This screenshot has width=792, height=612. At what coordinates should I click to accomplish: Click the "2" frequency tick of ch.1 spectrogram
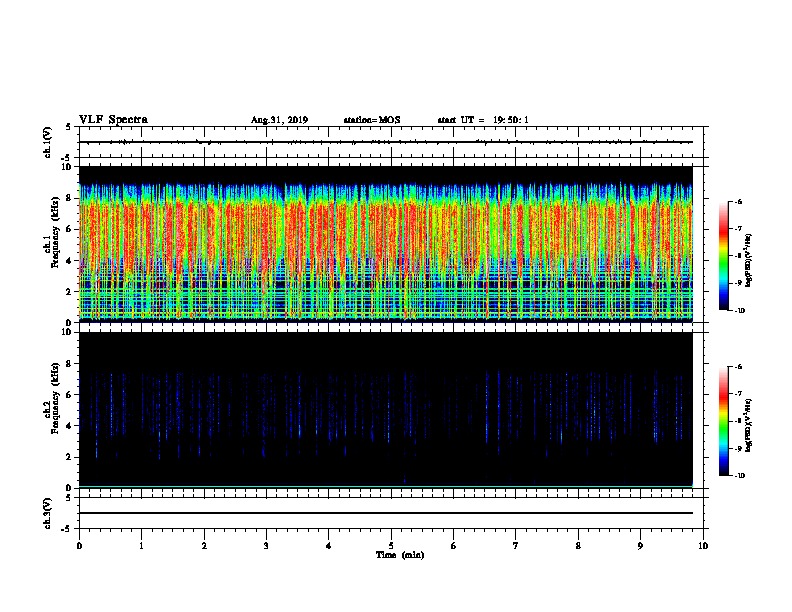pyautogui.click(x=69, y=291)
